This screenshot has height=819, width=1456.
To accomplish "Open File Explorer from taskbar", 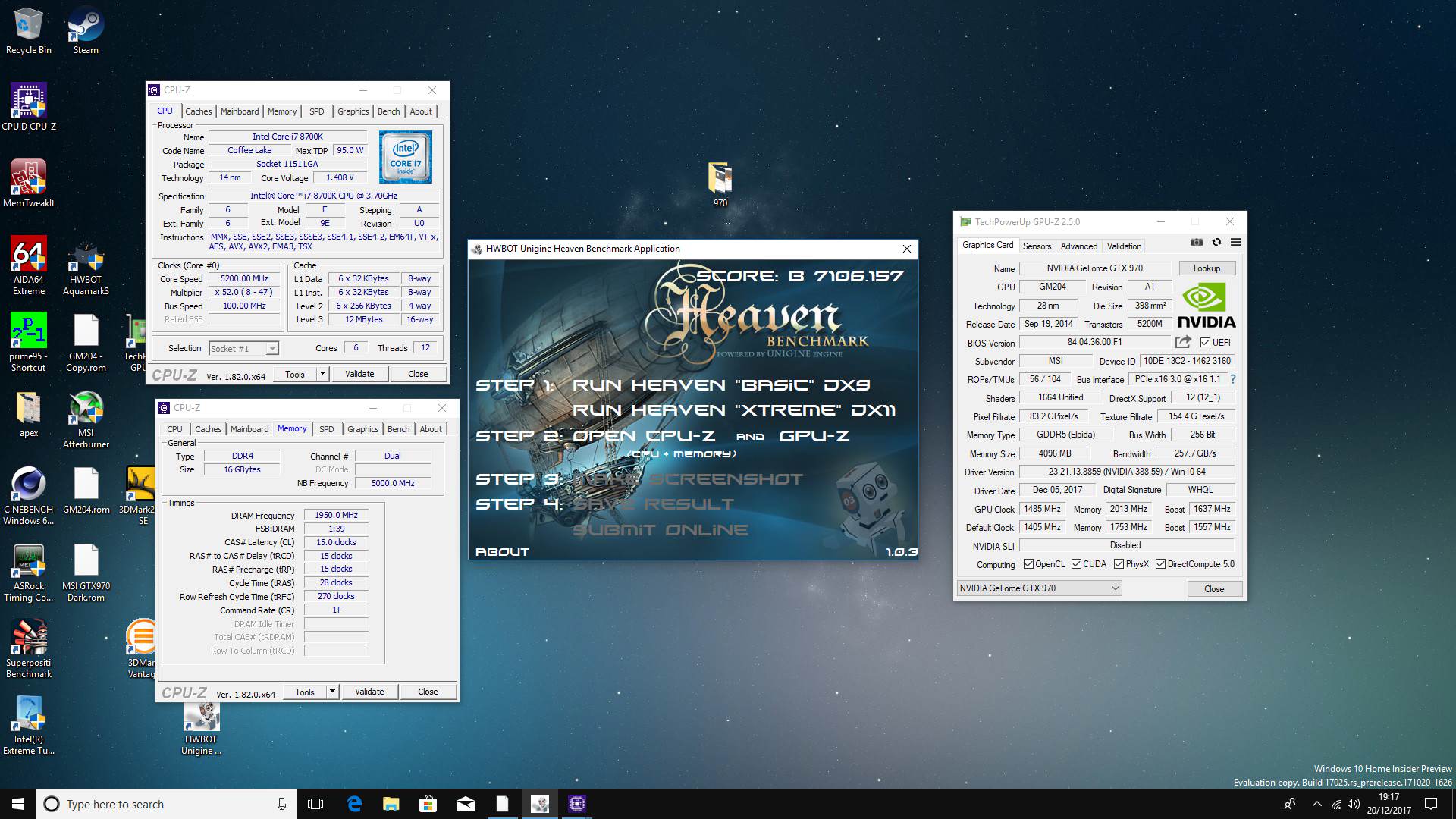I will point(391,804).
